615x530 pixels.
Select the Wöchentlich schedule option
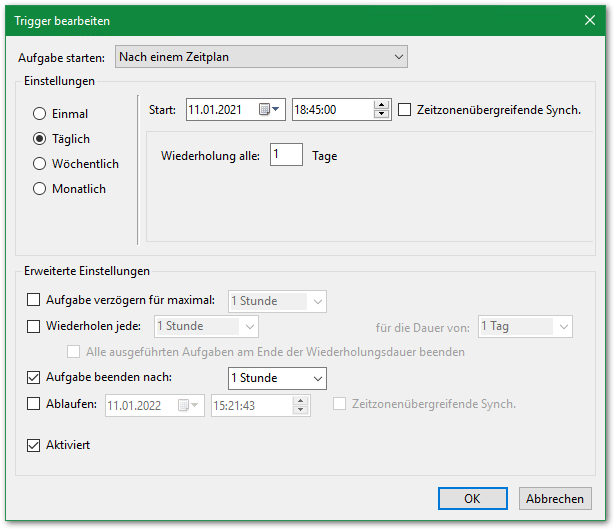click(x=40, y=164)
